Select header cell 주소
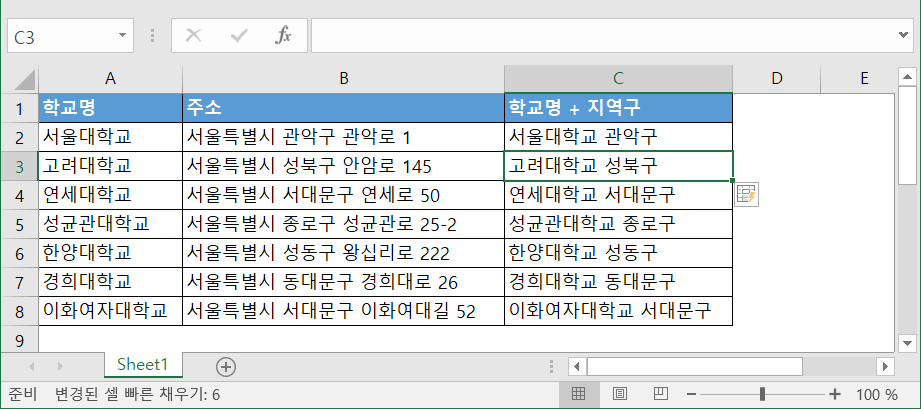The height and width of the screenshot is (409, 921). [344, 108]
